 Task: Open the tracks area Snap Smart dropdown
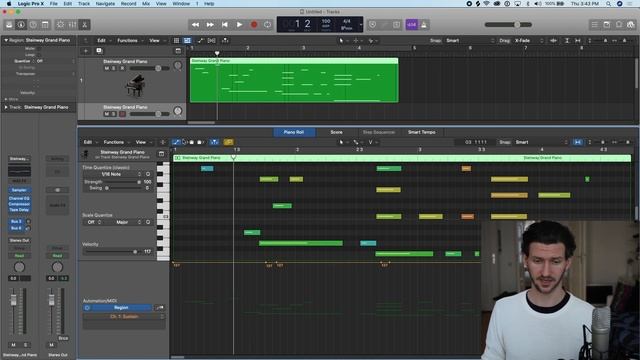[470, 40]
